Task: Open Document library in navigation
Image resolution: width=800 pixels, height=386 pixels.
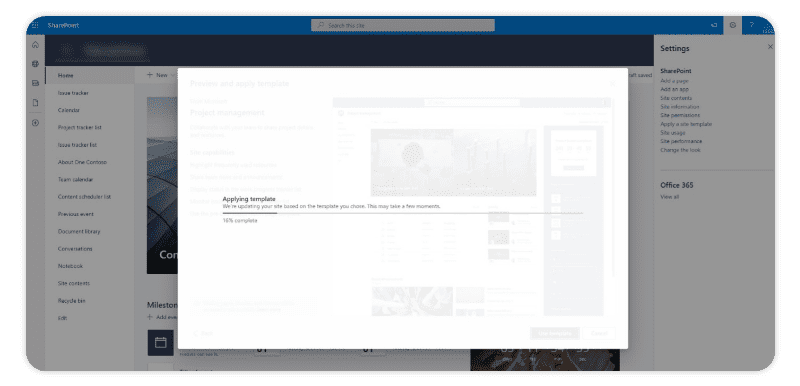Action: [79, 231]
